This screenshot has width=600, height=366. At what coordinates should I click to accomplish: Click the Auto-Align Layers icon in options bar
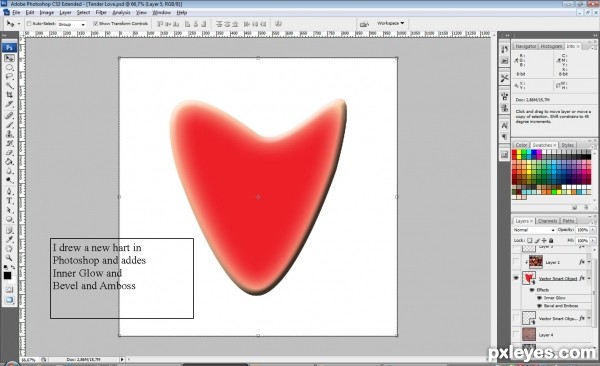coord(279,24)
